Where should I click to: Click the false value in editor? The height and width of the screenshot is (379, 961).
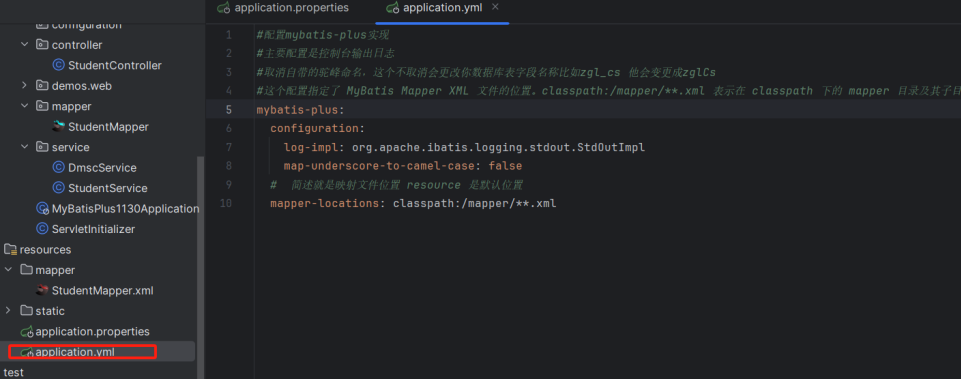(x=505, y=166)
